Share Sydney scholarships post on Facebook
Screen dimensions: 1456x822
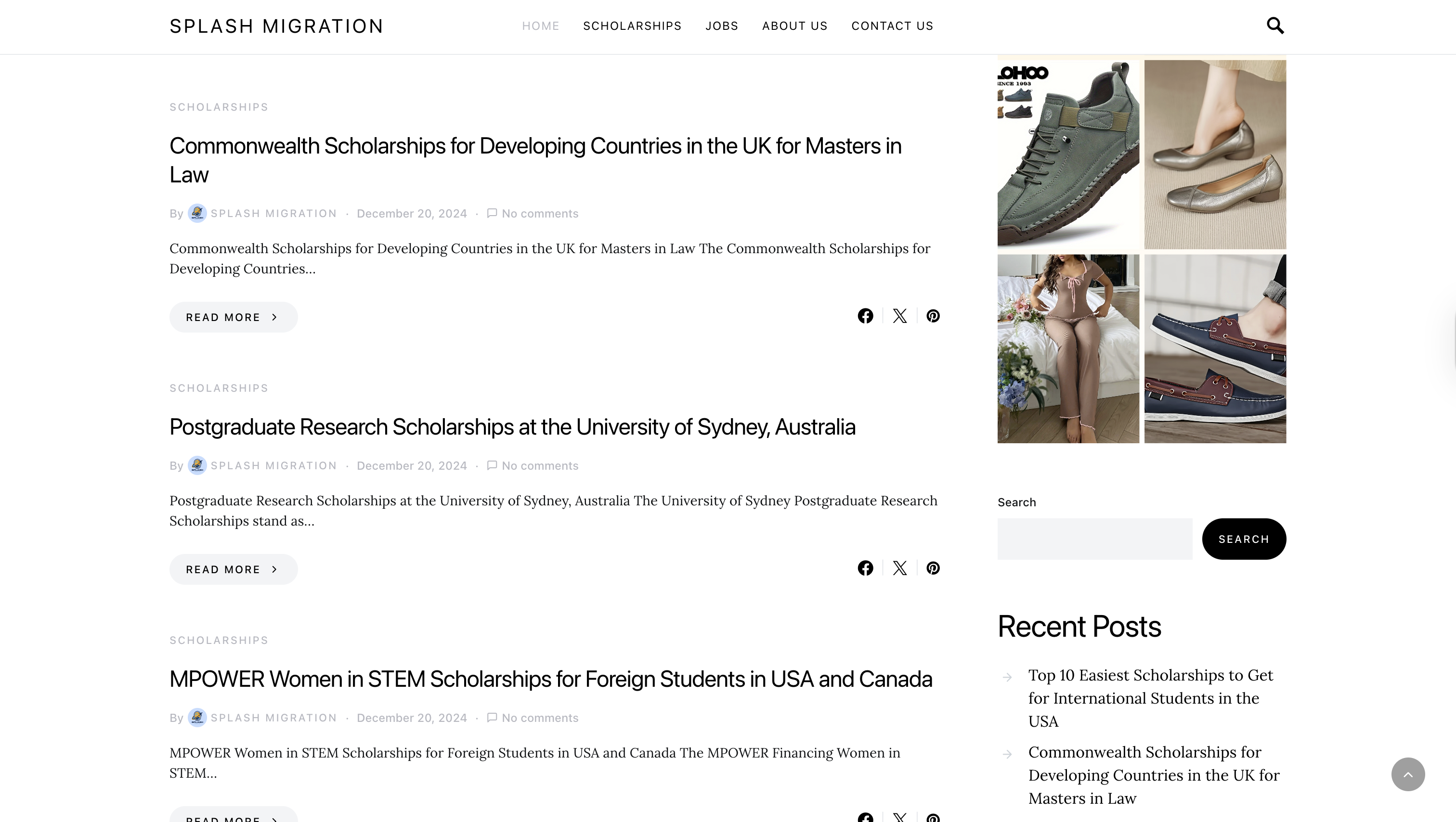tap(865, 568)
